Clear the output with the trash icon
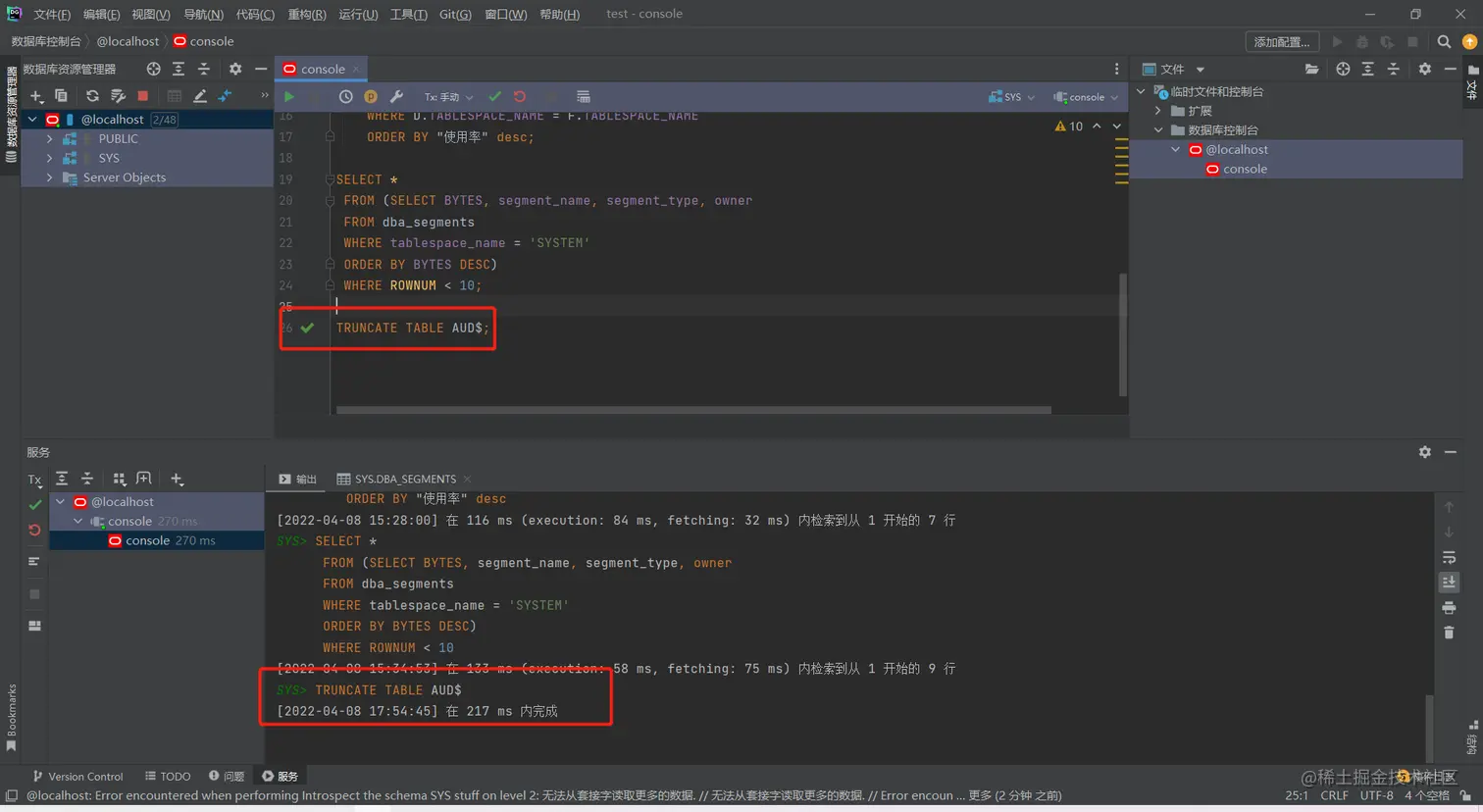This screenshot has width=1483, height=812. coord(1449,633)
